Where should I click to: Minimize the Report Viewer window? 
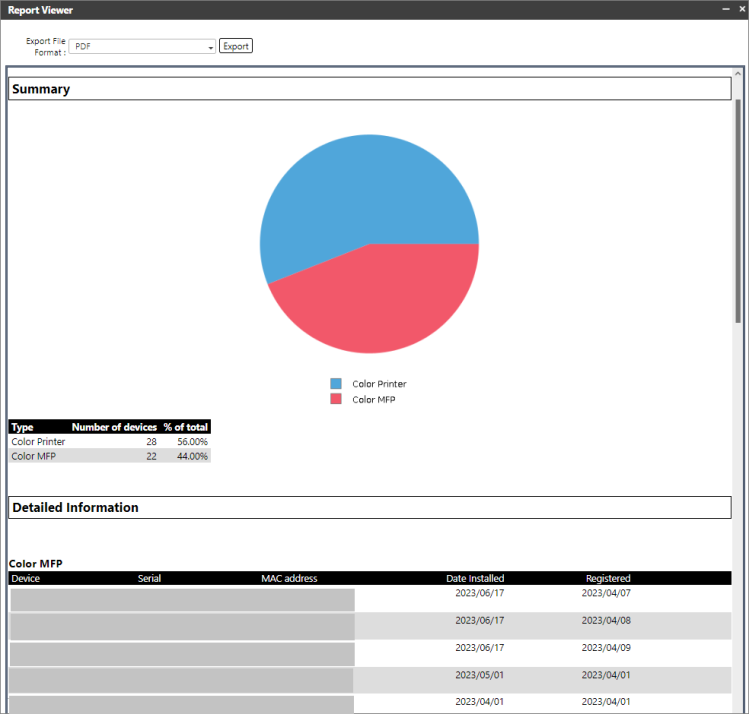pyautogui.click(x=726, y=9)
